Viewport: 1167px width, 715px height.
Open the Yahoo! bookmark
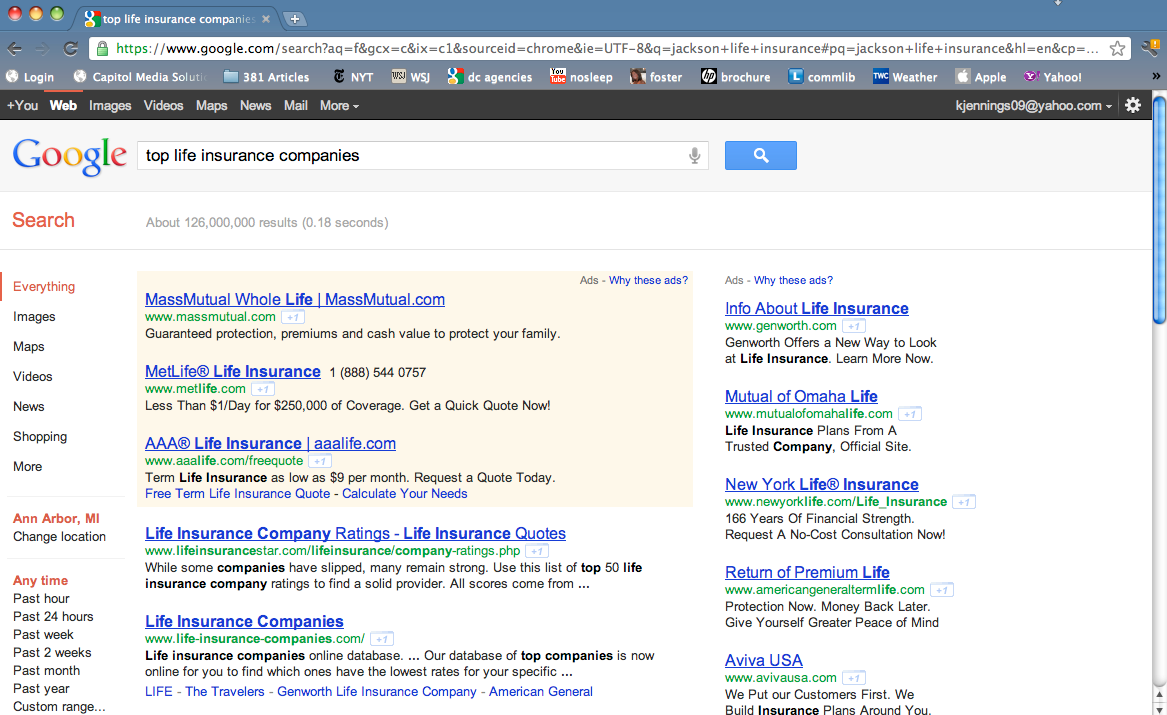pos(1052,77)
